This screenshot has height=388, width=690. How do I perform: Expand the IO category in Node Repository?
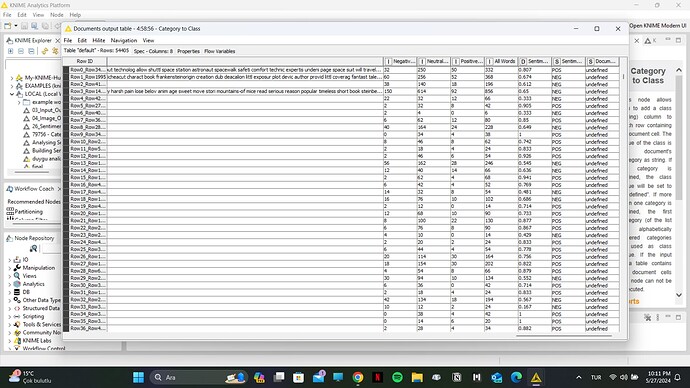(x=10, y=260)
